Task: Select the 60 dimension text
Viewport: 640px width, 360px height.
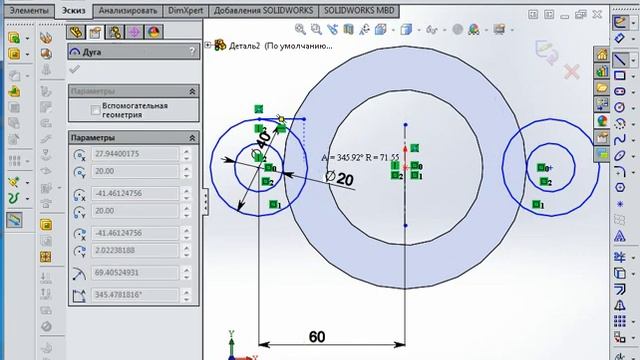Action: point(317,337)
